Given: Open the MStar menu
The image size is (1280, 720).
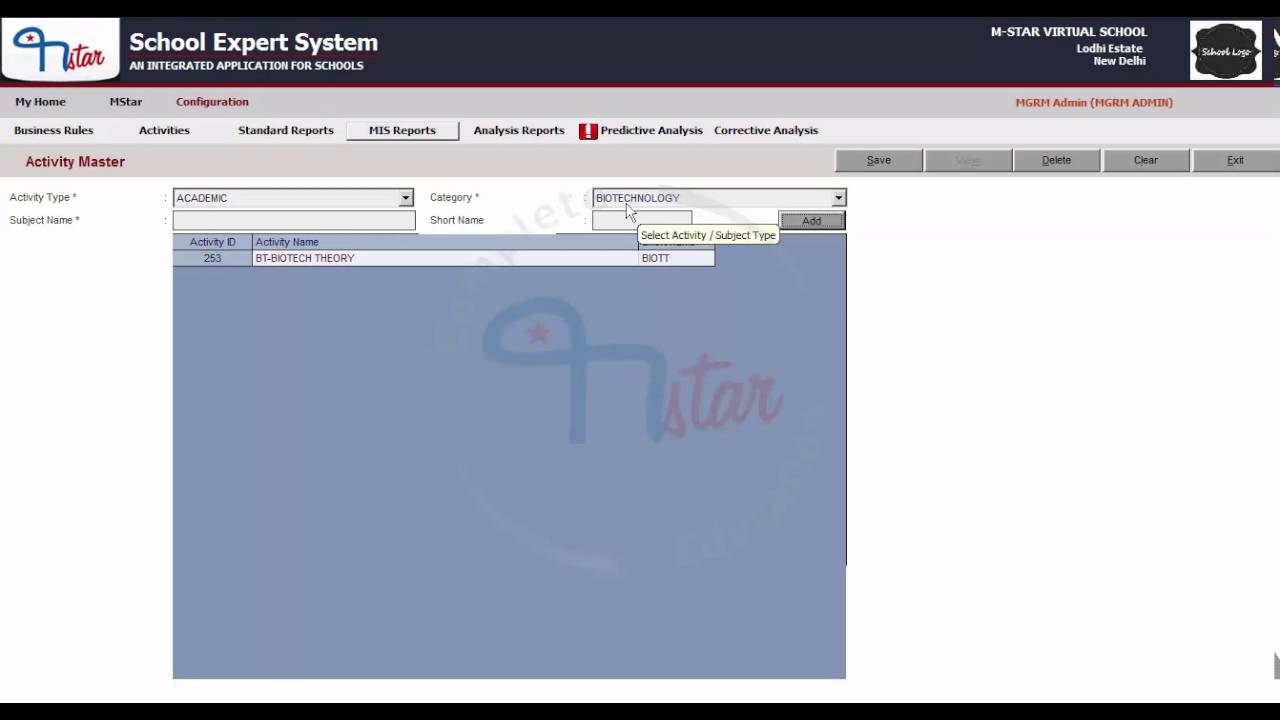Looking at the screenshot, I should (126, 102).
